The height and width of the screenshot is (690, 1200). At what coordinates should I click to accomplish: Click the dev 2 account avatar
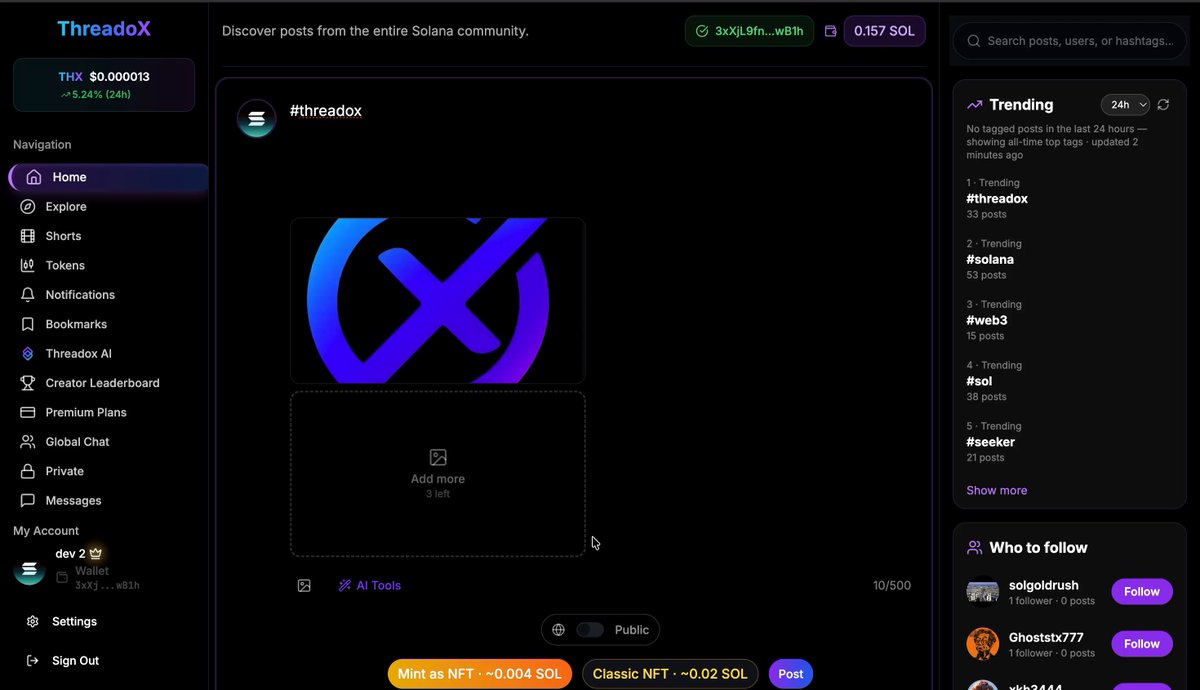tap(29, 571)
